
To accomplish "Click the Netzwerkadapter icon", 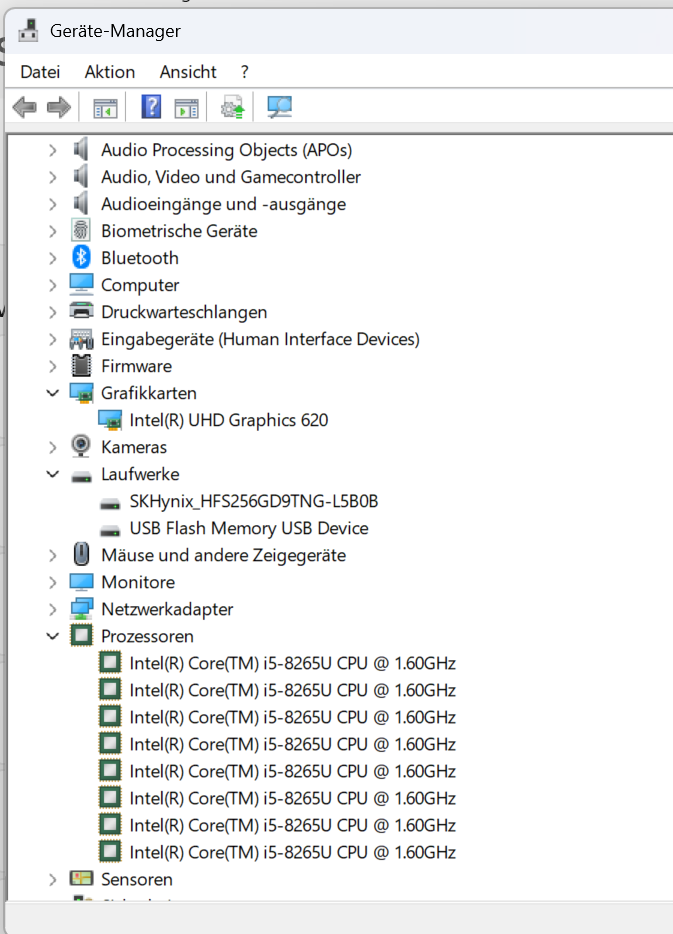I will point(81,609).
